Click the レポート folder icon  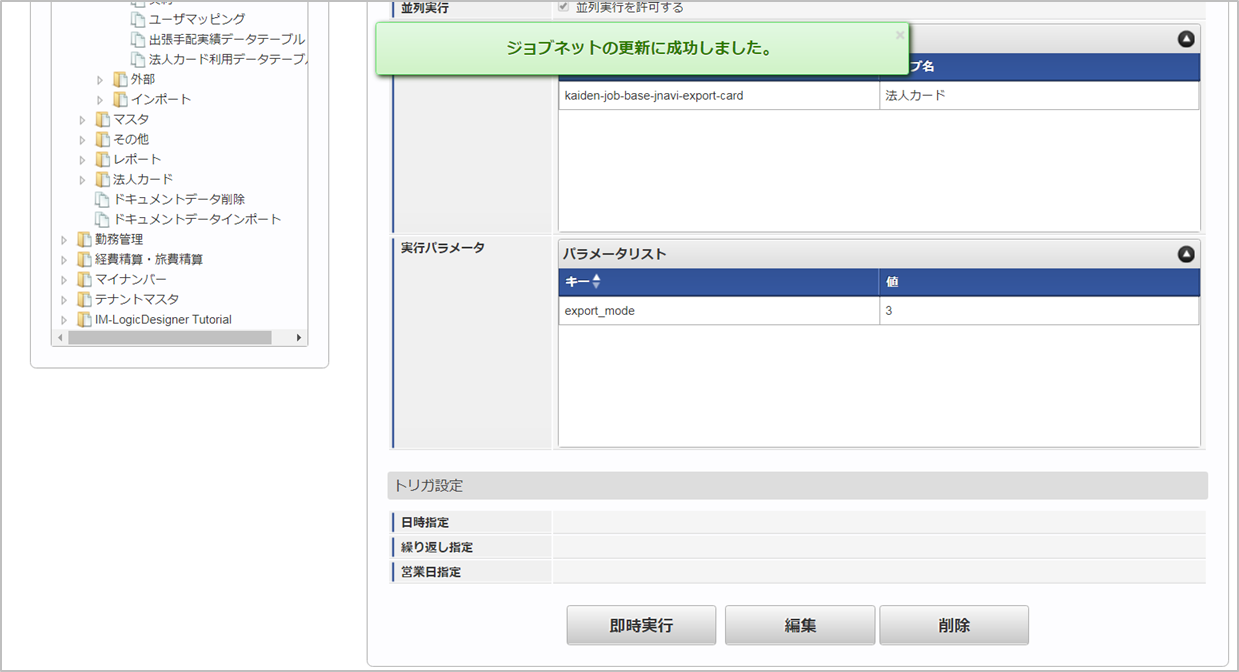102,159
